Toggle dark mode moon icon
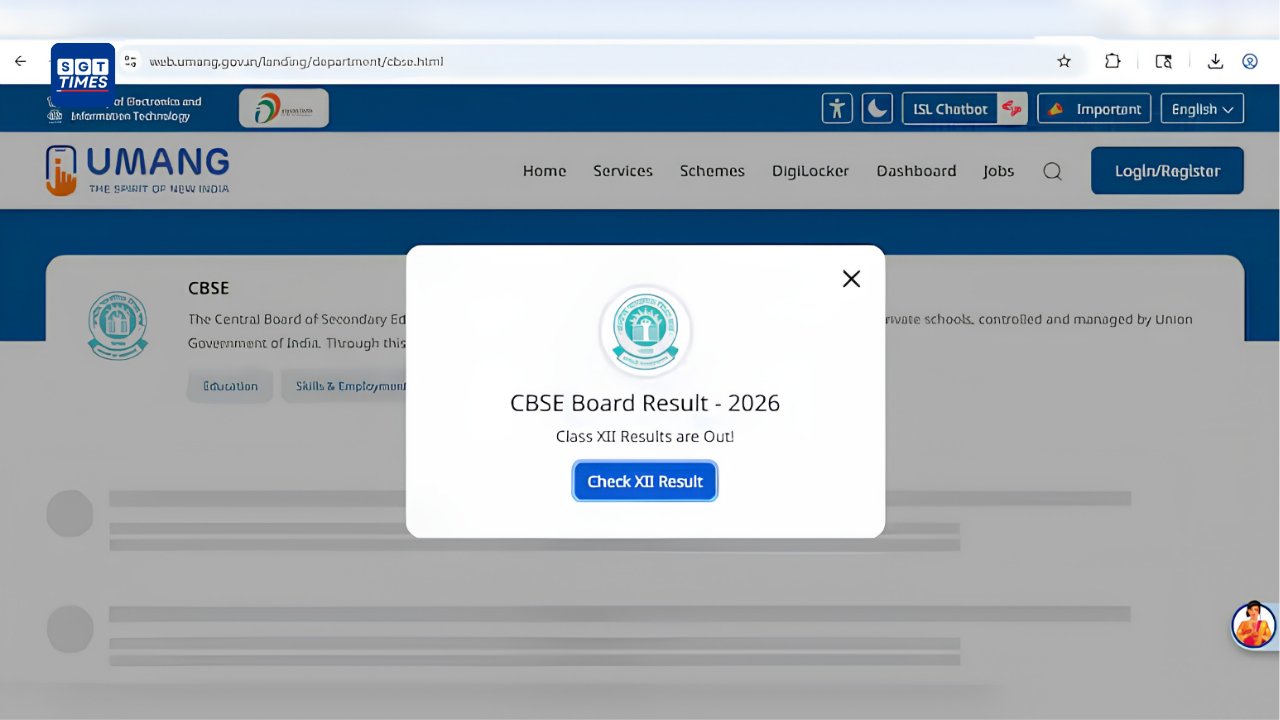Image resolution: width=1280 pixels, height=720 pixels. click(877, 108)
